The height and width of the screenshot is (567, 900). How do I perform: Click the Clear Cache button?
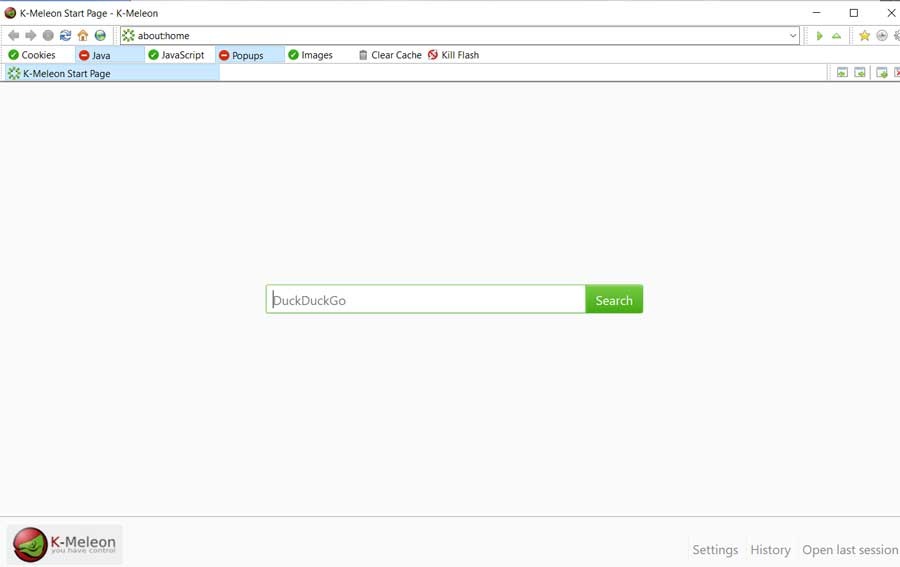(x=390, y=55)
